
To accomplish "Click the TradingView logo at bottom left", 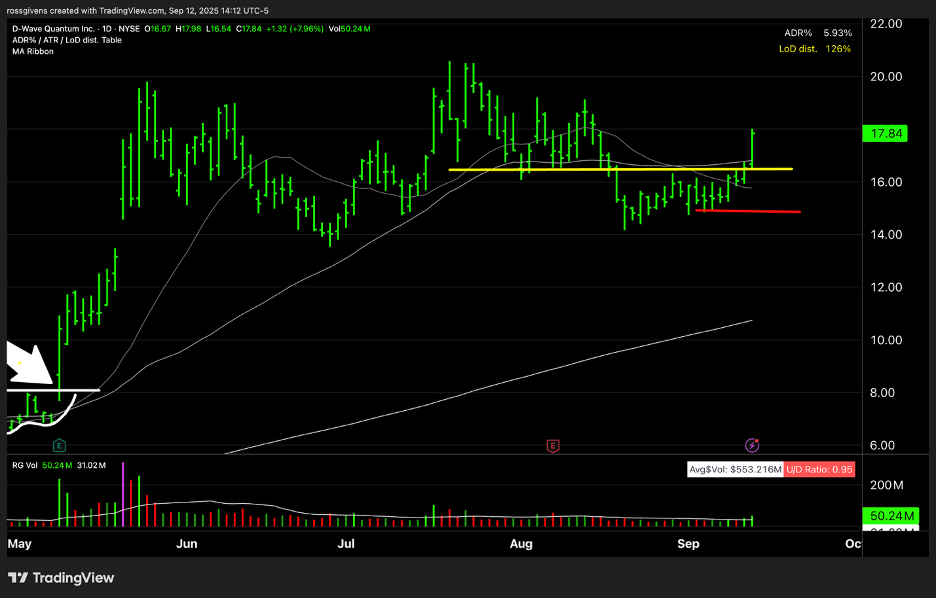I will [x=61, y=578].
